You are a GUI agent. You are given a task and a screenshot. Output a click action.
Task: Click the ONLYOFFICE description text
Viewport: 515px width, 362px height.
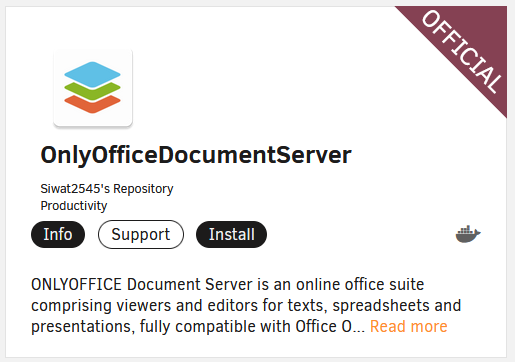pyautogui.click(x=246, y=305)
